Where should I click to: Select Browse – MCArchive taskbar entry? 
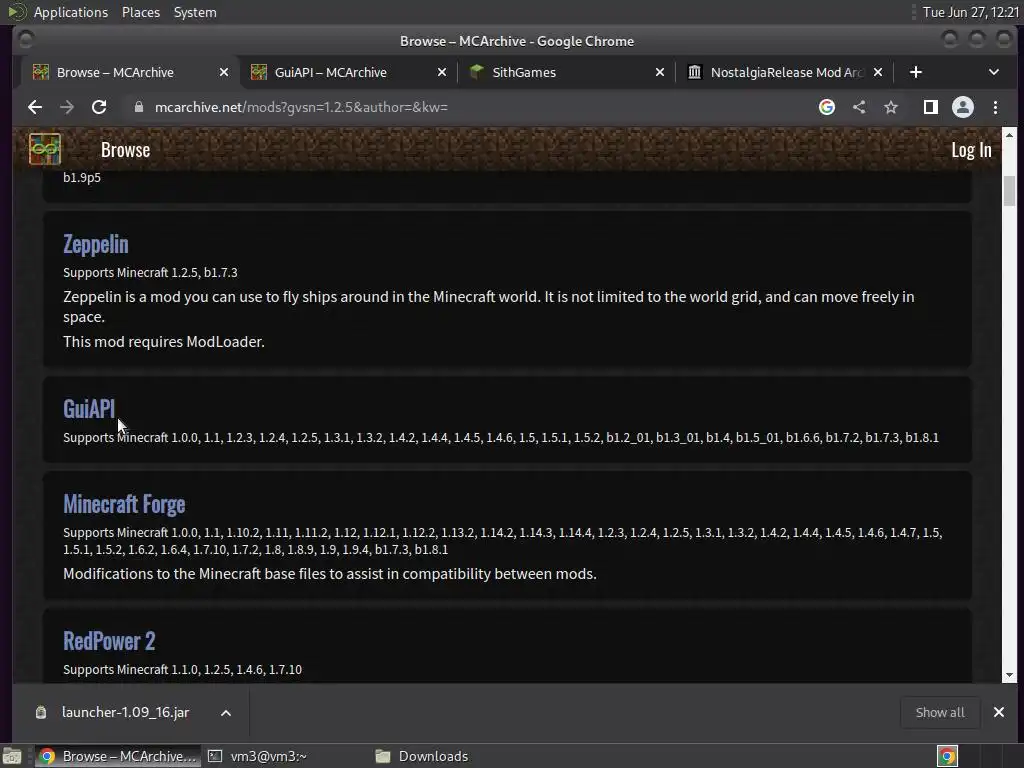click(117, 756)
